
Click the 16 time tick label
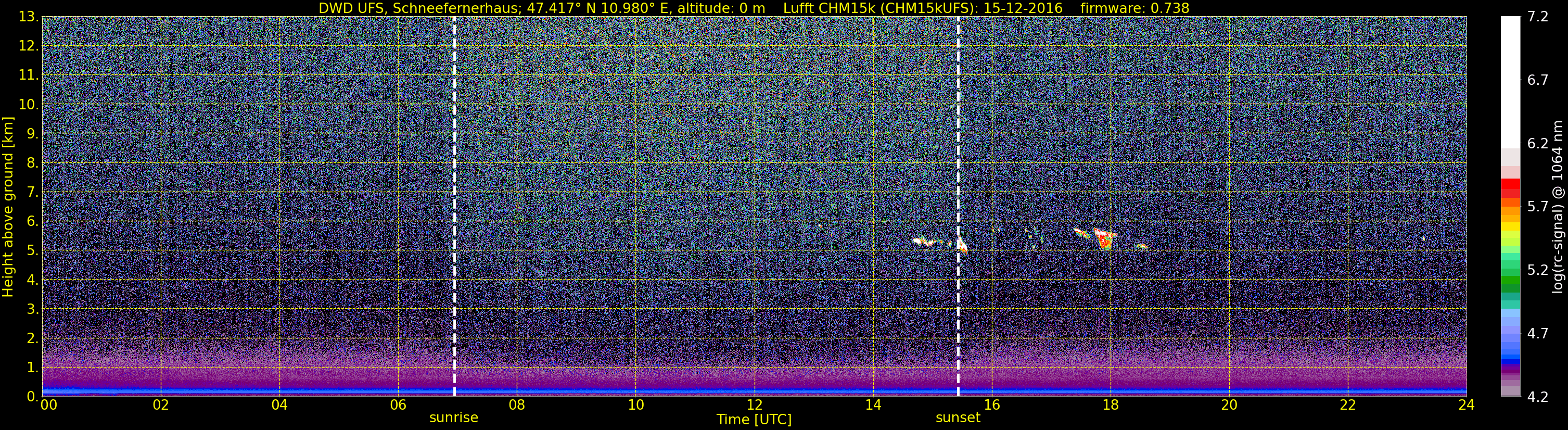991,406
